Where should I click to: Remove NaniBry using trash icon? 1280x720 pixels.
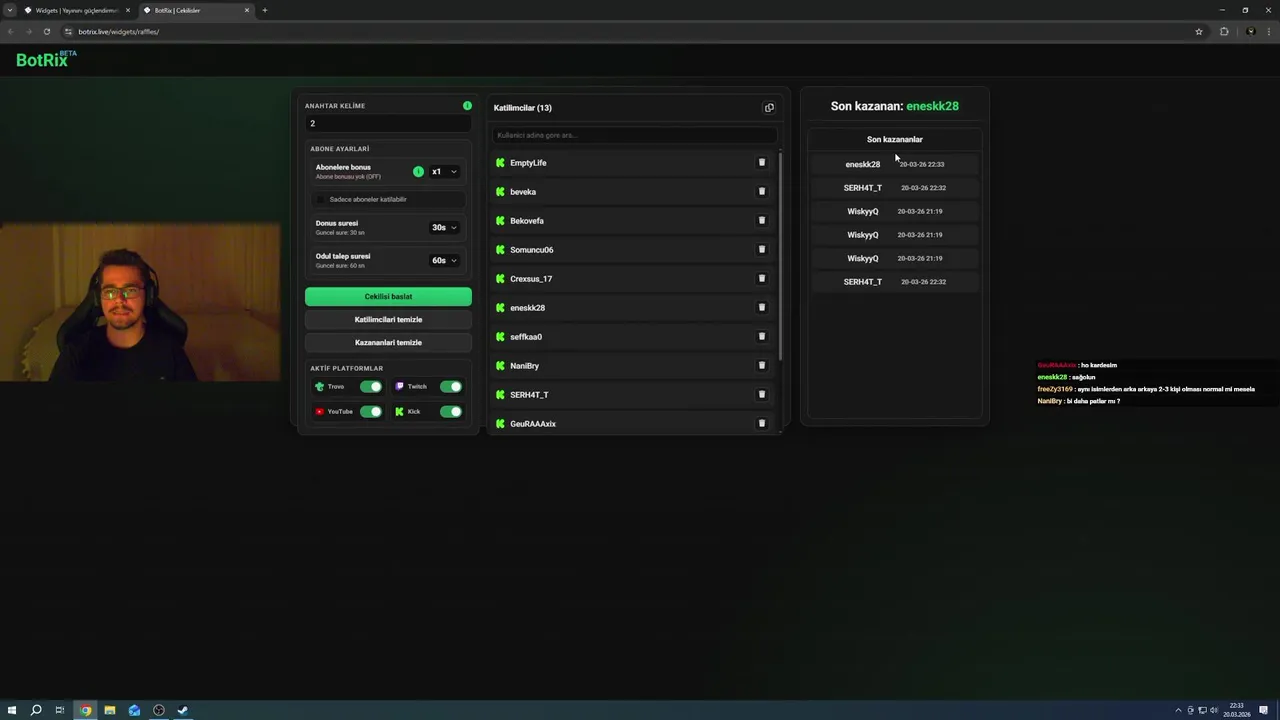pyautogui.click(x=761, y=365)
